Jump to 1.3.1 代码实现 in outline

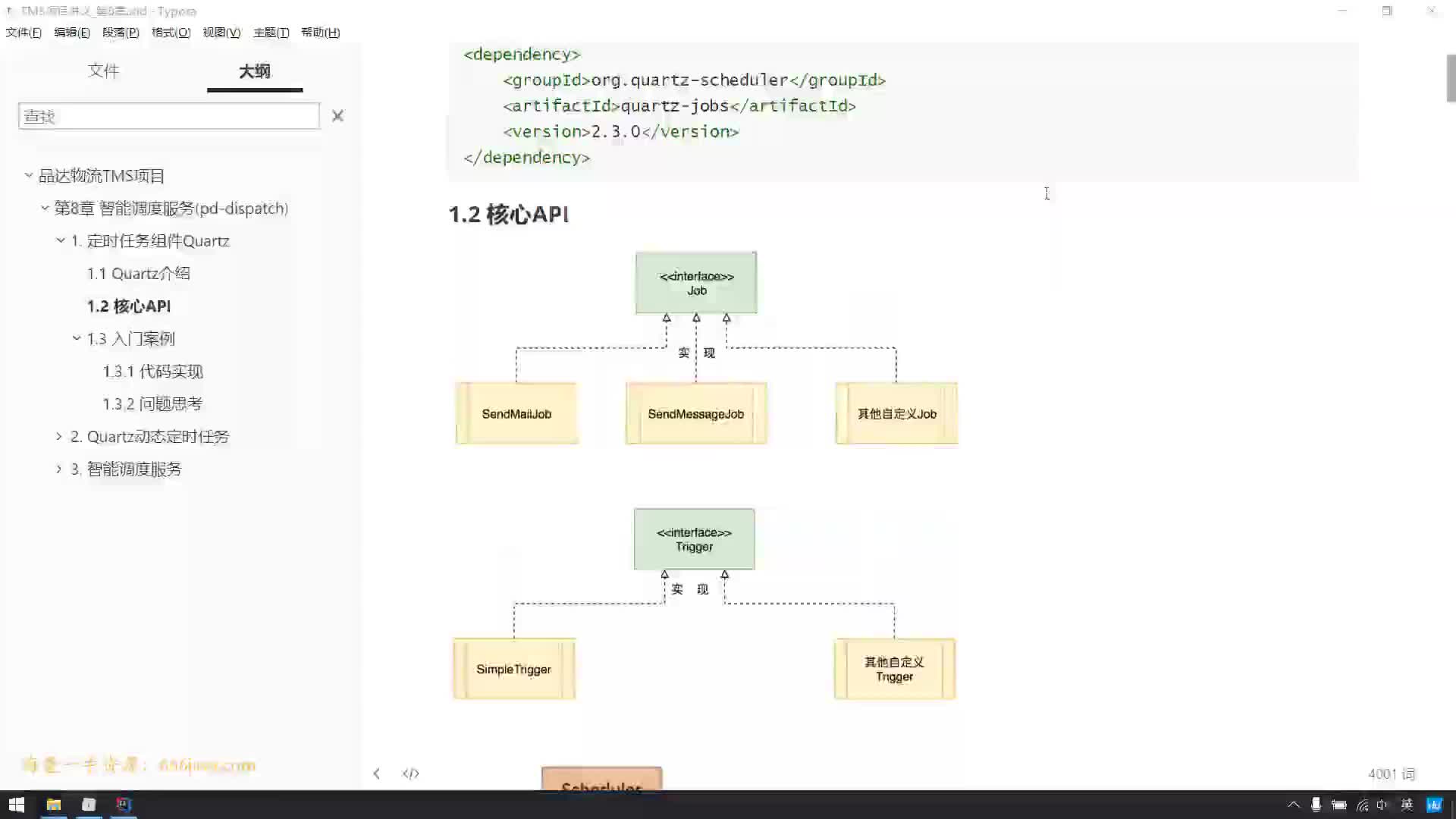point(153,372)
